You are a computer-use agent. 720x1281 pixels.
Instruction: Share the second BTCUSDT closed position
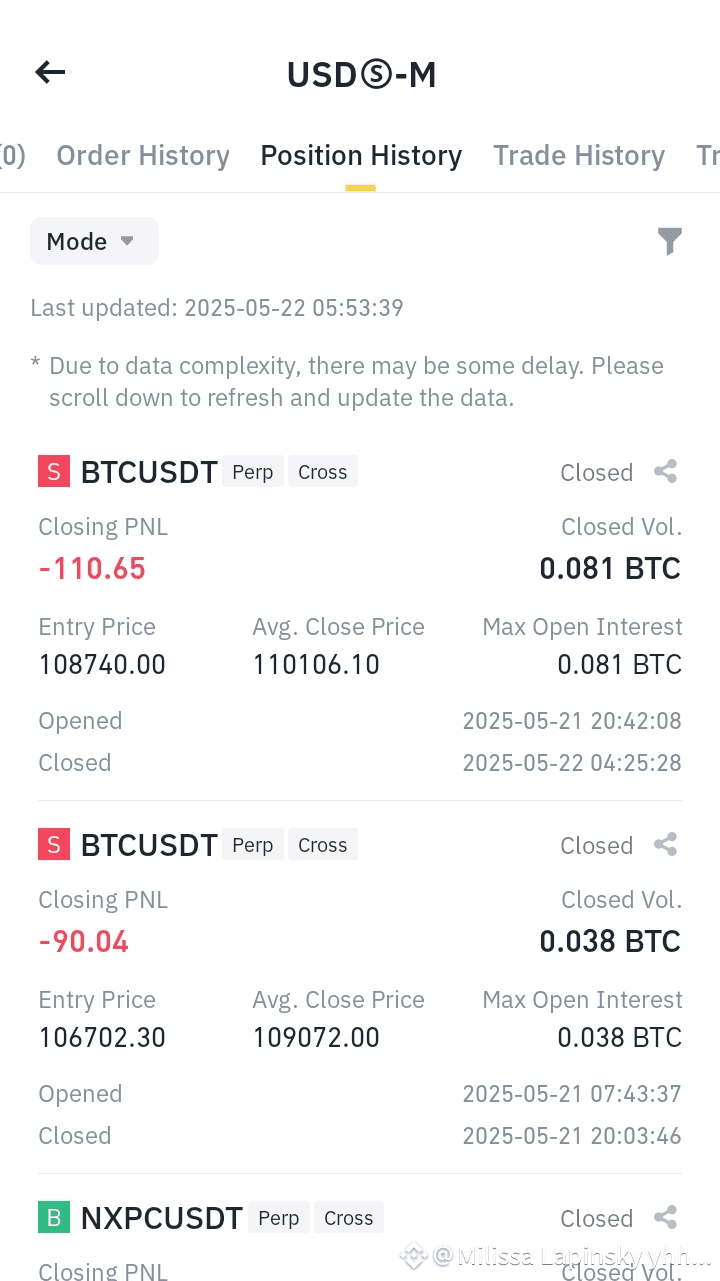click(x=665, y=845)
